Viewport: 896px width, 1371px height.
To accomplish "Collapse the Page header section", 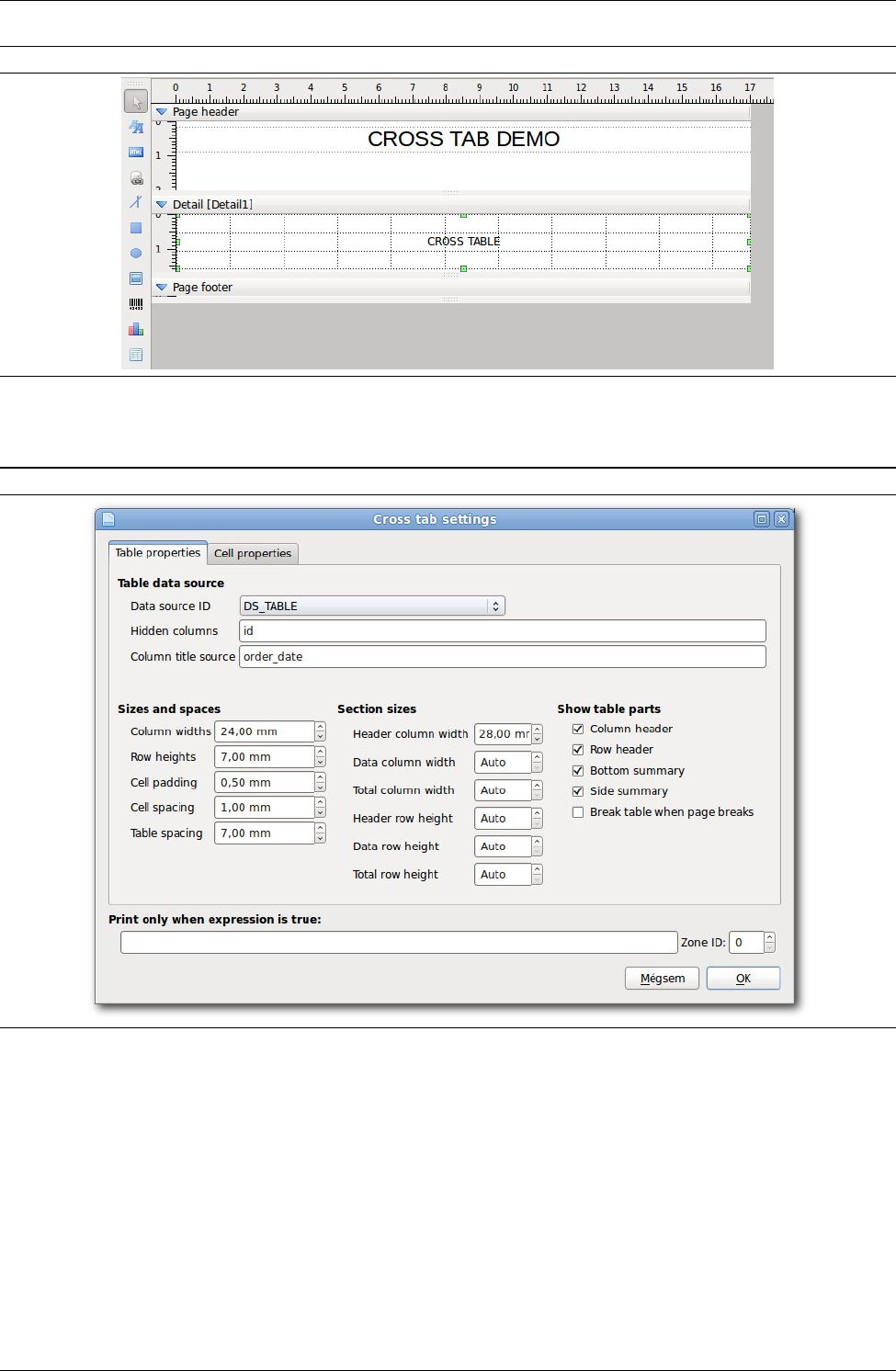I will tap(162, 112).
